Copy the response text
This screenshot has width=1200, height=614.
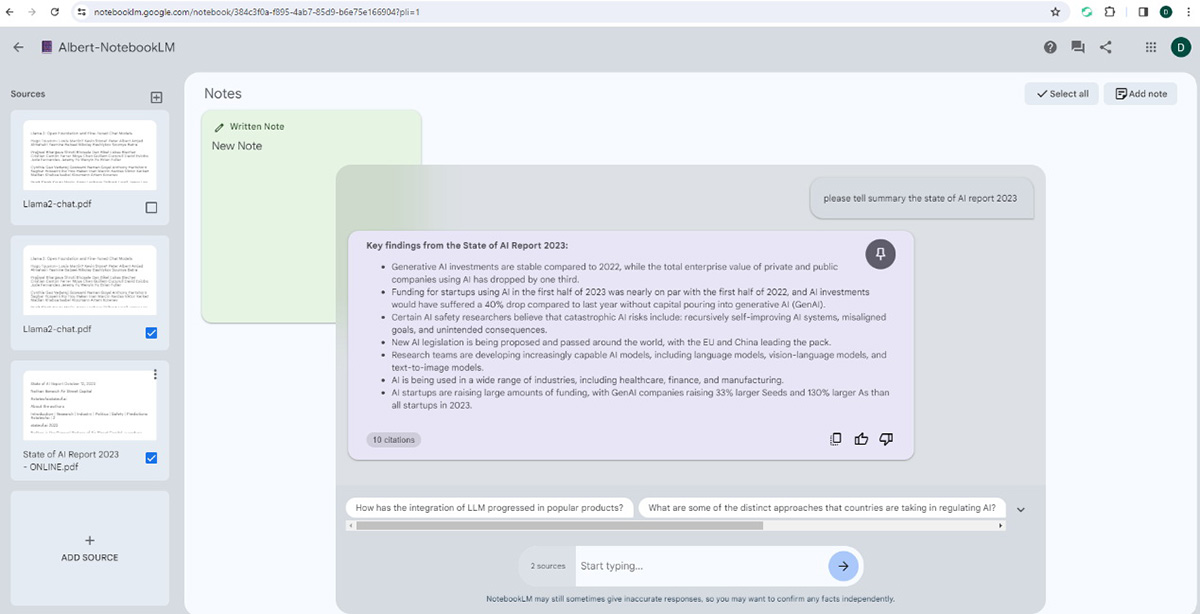[x=836, y=439]
